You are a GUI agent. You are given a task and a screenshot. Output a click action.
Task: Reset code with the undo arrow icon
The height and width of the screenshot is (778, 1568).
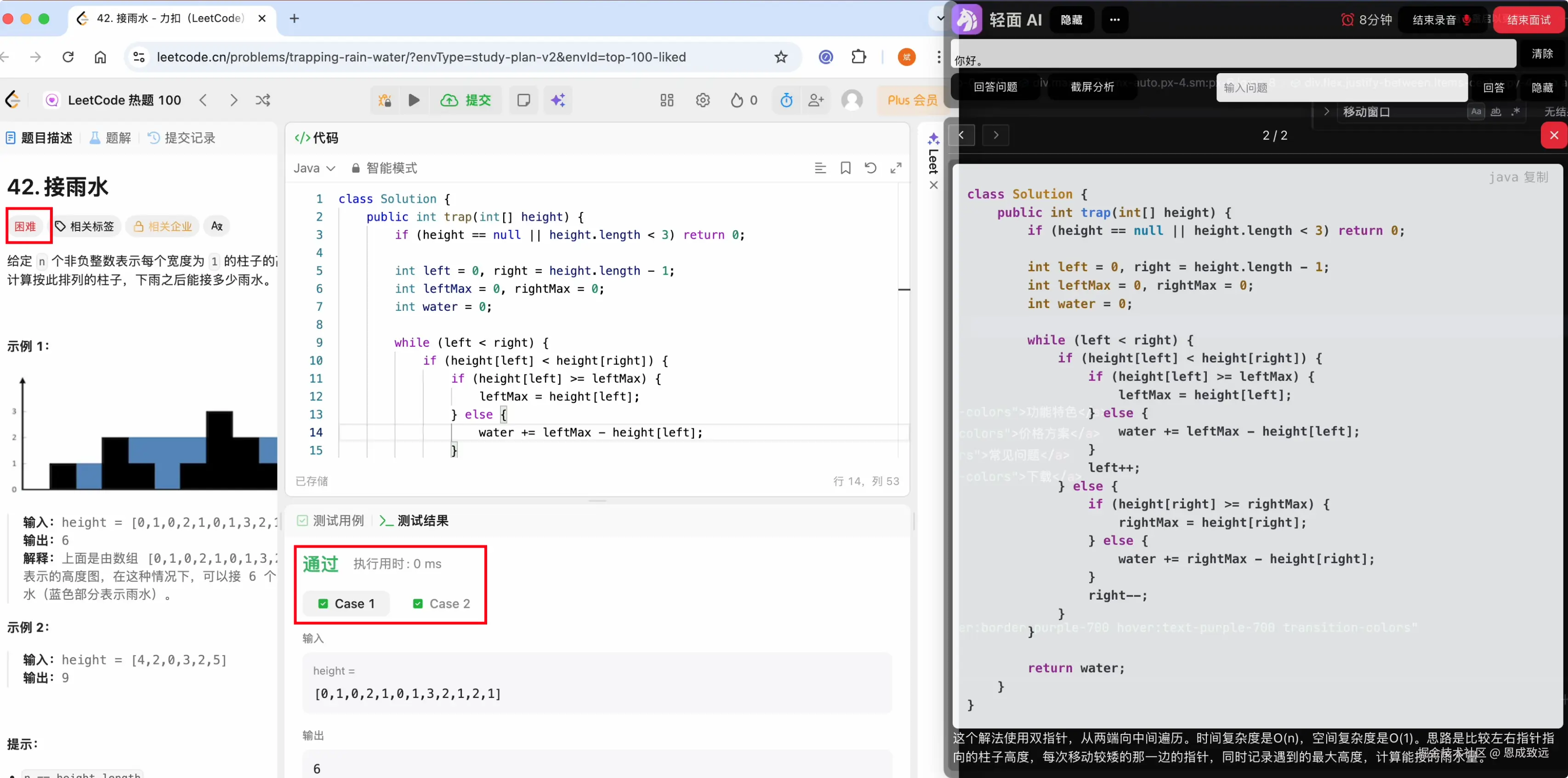coord(870,168)
